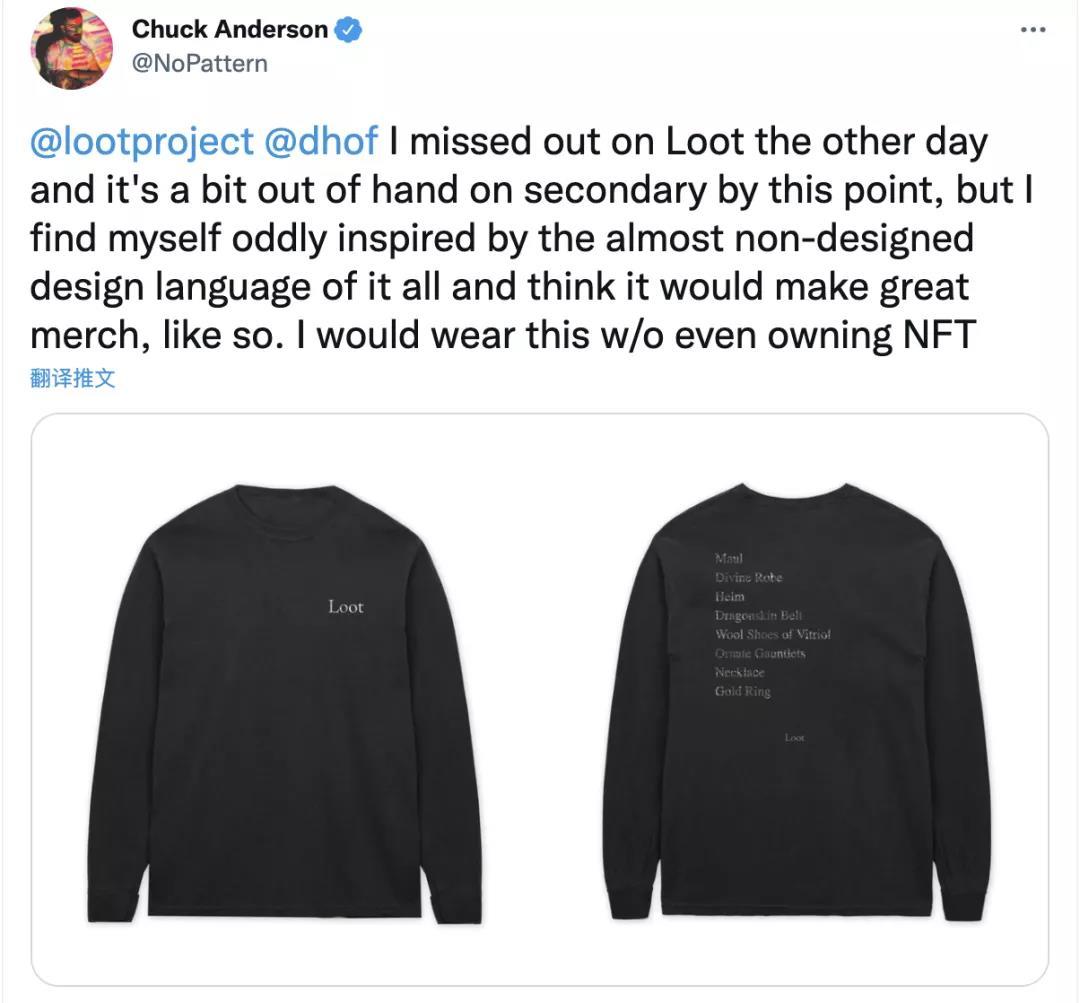Click the Loot logo on the front shirt
Screen dimensions: 1080x1003
(345, 607)
